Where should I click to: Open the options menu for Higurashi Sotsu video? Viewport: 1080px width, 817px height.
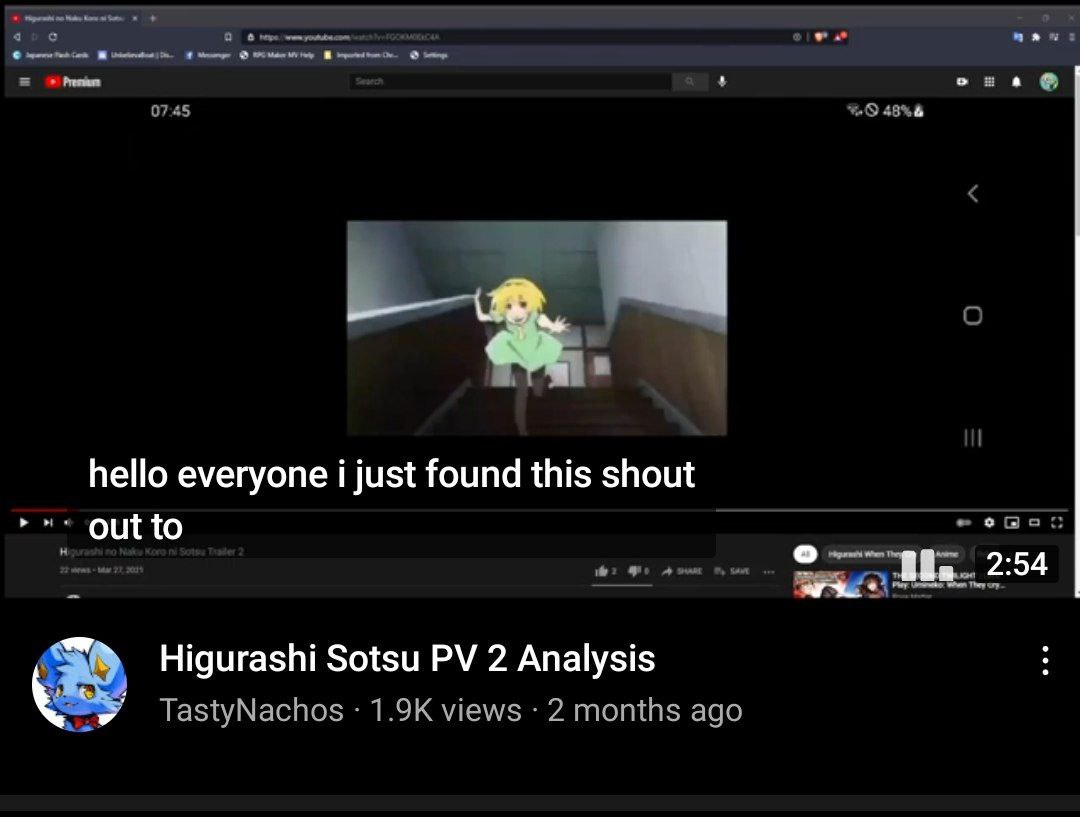[x=1045, y=660]
